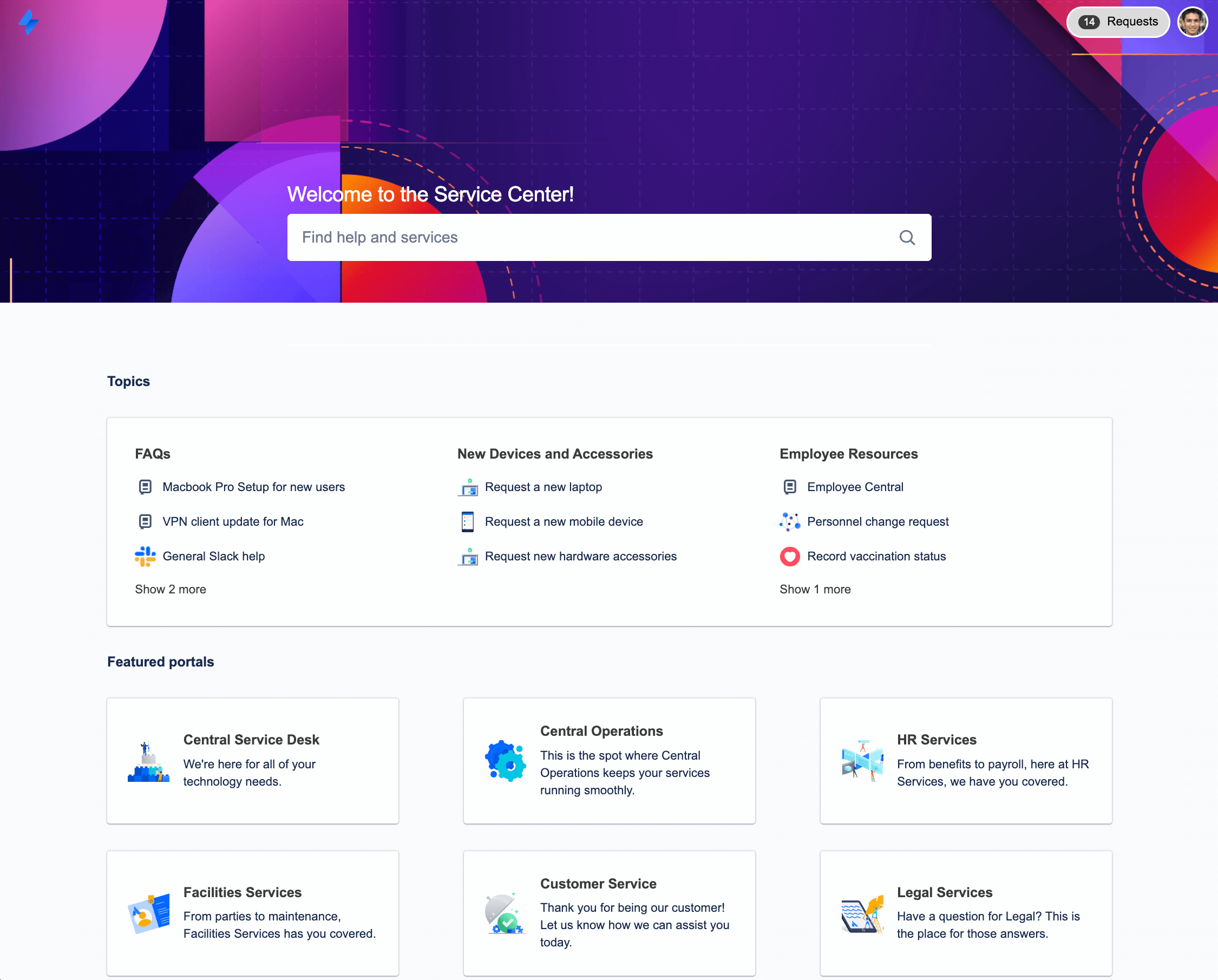Click the lightning bolt app icon
Viewport: 1218px width, 980px height.
click(x=29, y=22)
